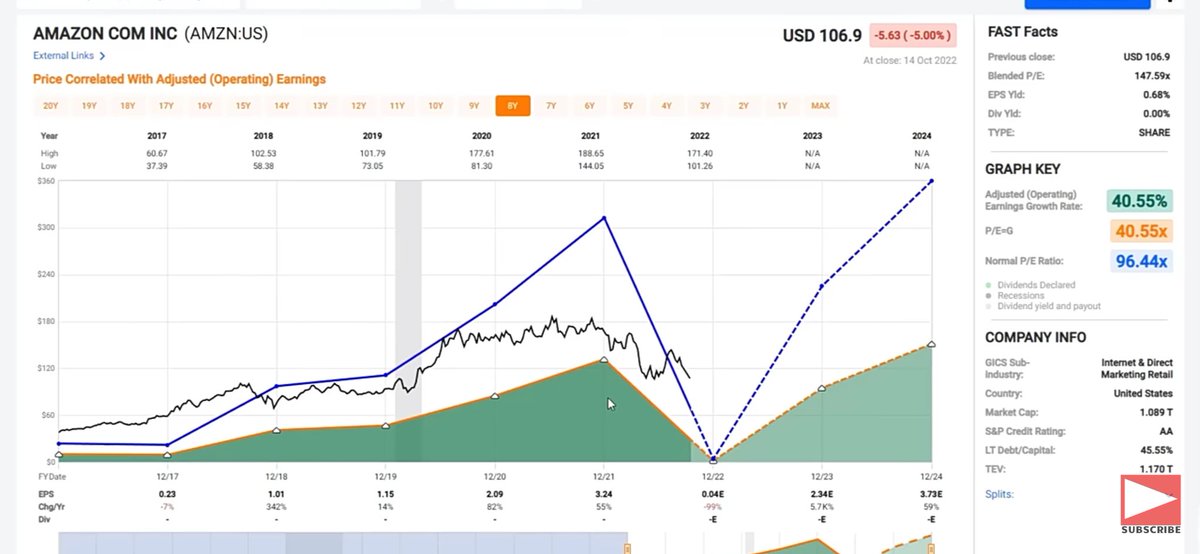Click the 342% Chg/Yr value
This screenshot has width=1200, height=554.
click(x=277, y=506)
